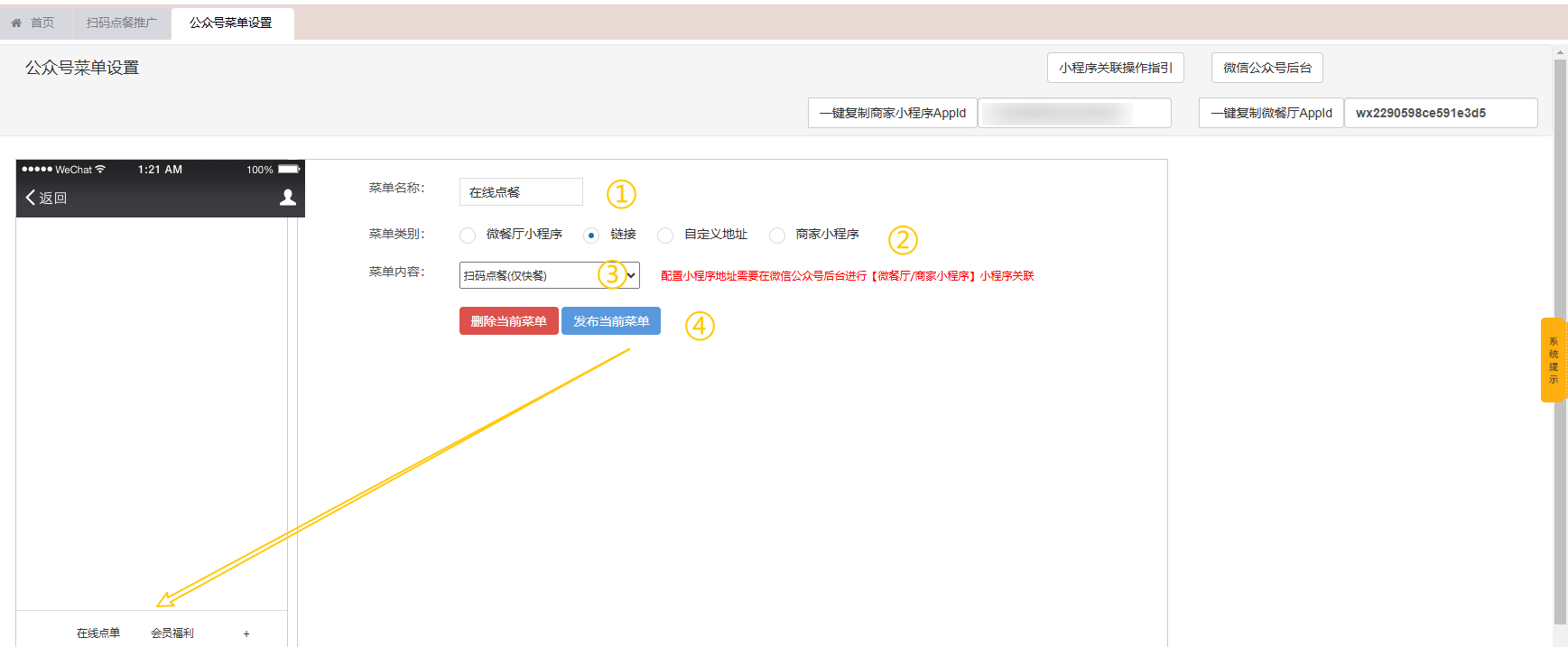Click the 菜单名称 input with 在线点餐
The width and height of the screenshot is (1568, 647).
tap(521, 192)
